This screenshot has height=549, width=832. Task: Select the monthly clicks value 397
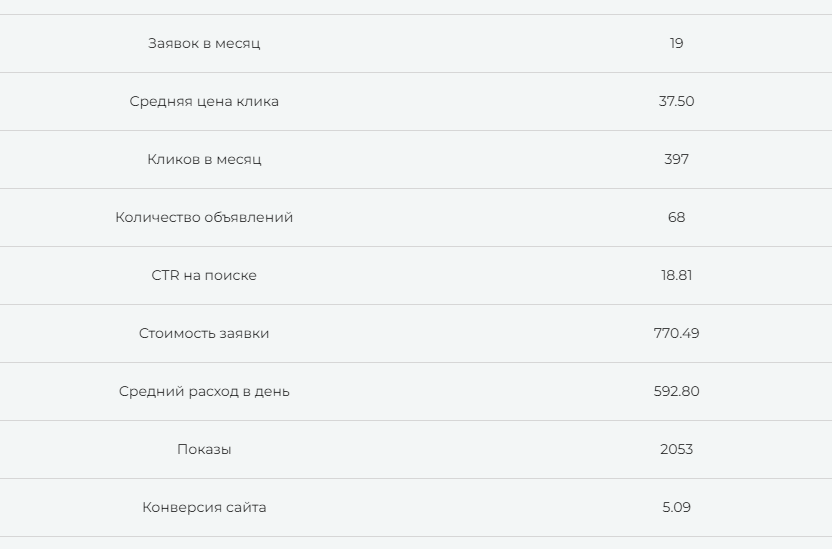(x=676, y=159)
